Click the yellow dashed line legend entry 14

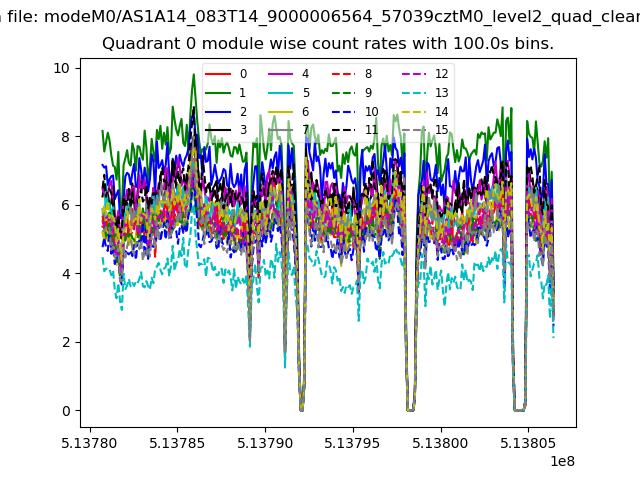coord(411,112)
